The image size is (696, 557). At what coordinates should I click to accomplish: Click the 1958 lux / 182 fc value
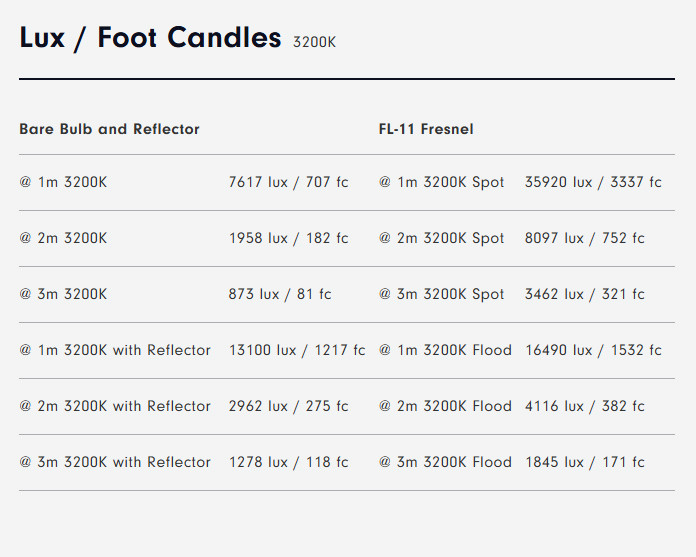click(289, 238)
